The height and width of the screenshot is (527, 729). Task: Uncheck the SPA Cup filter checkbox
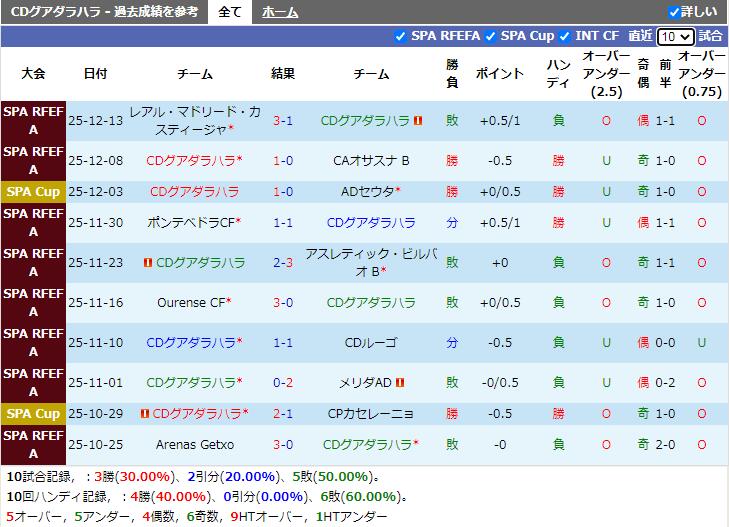pyautogui.click(x=490, y=36)
